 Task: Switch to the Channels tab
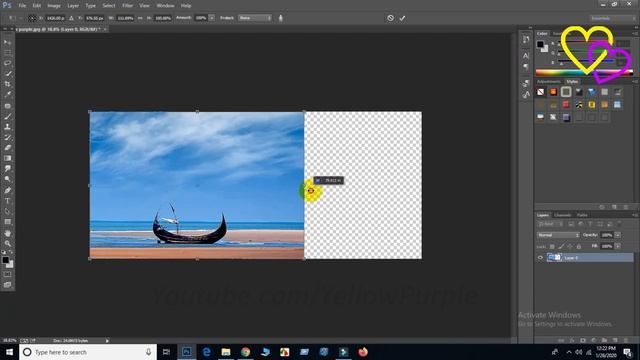coord(562,215)
